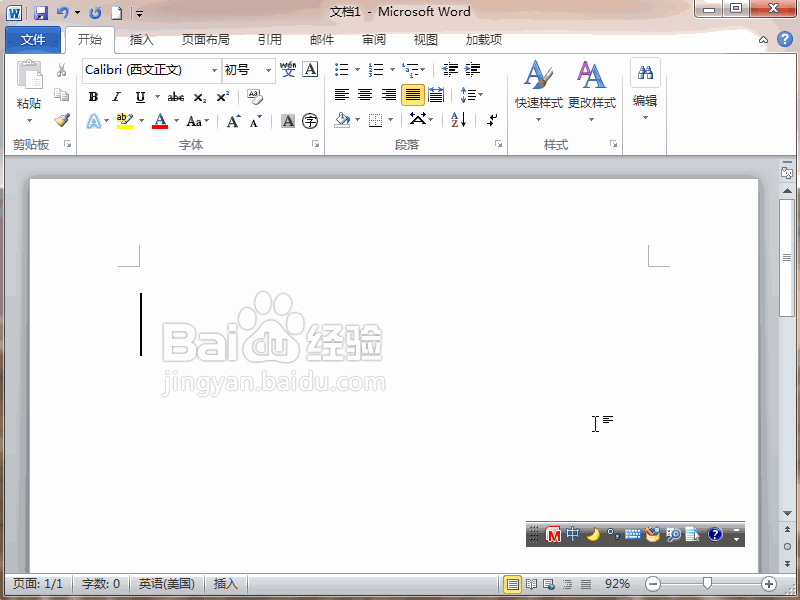Switch to the 引用 tab
Viewport: 800px width, 600px height.
pyautogui.click(x=269, y=40)
